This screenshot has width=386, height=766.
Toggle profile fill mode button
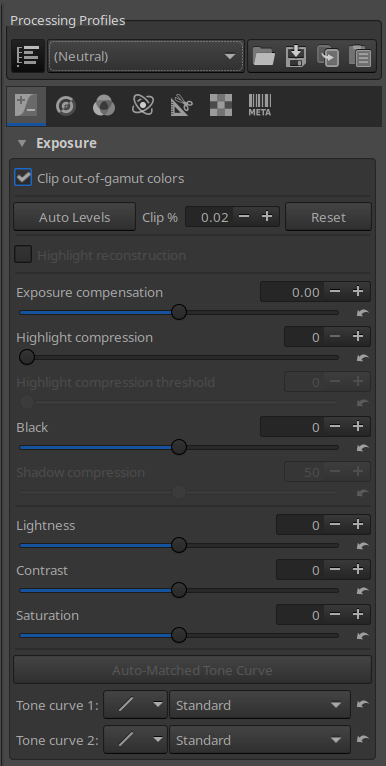[28, 56]
